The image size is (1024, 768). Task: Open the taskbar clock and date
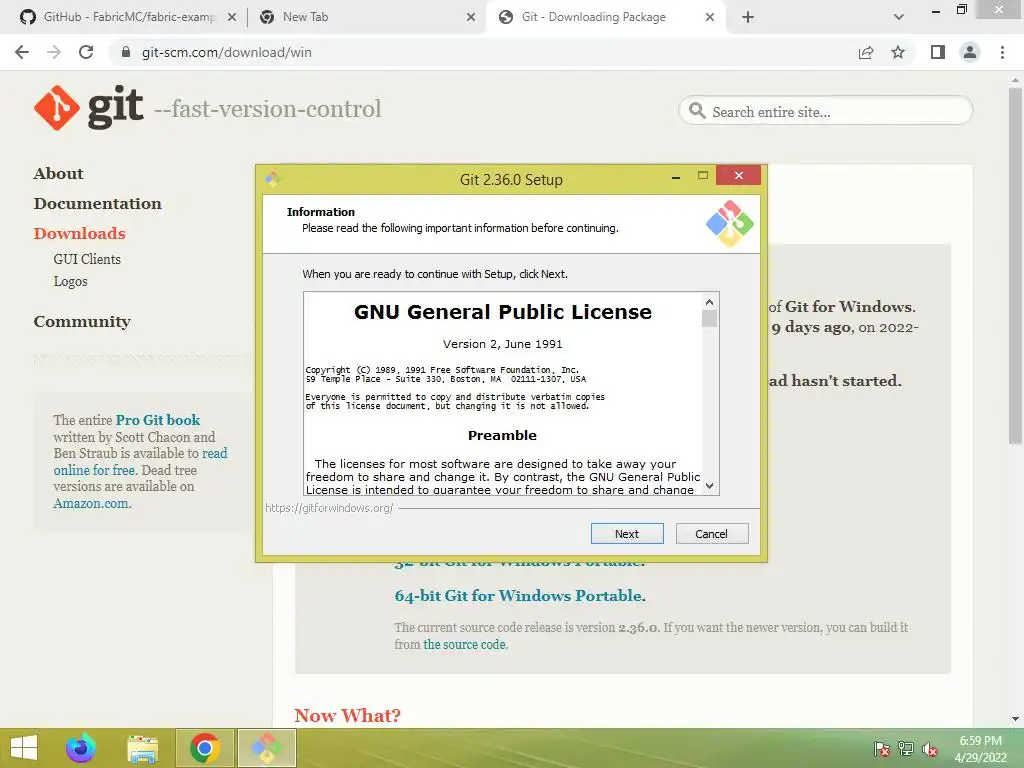980,749
